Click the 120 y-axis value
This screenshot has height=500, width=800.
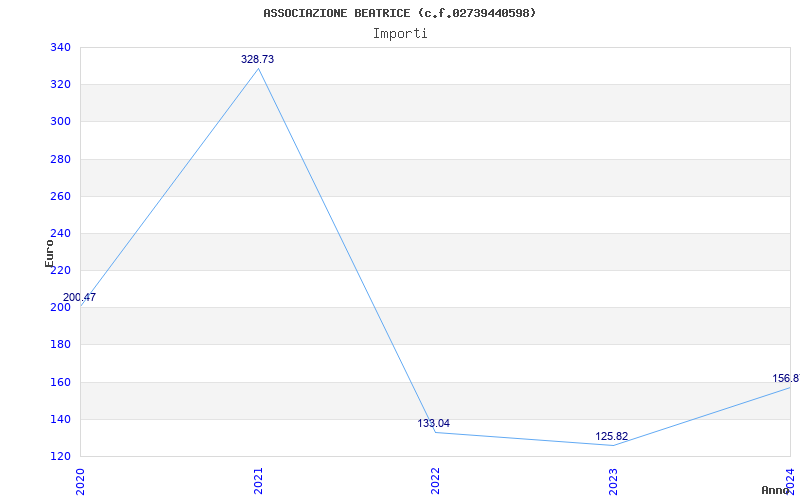click(x=60, y=456)
